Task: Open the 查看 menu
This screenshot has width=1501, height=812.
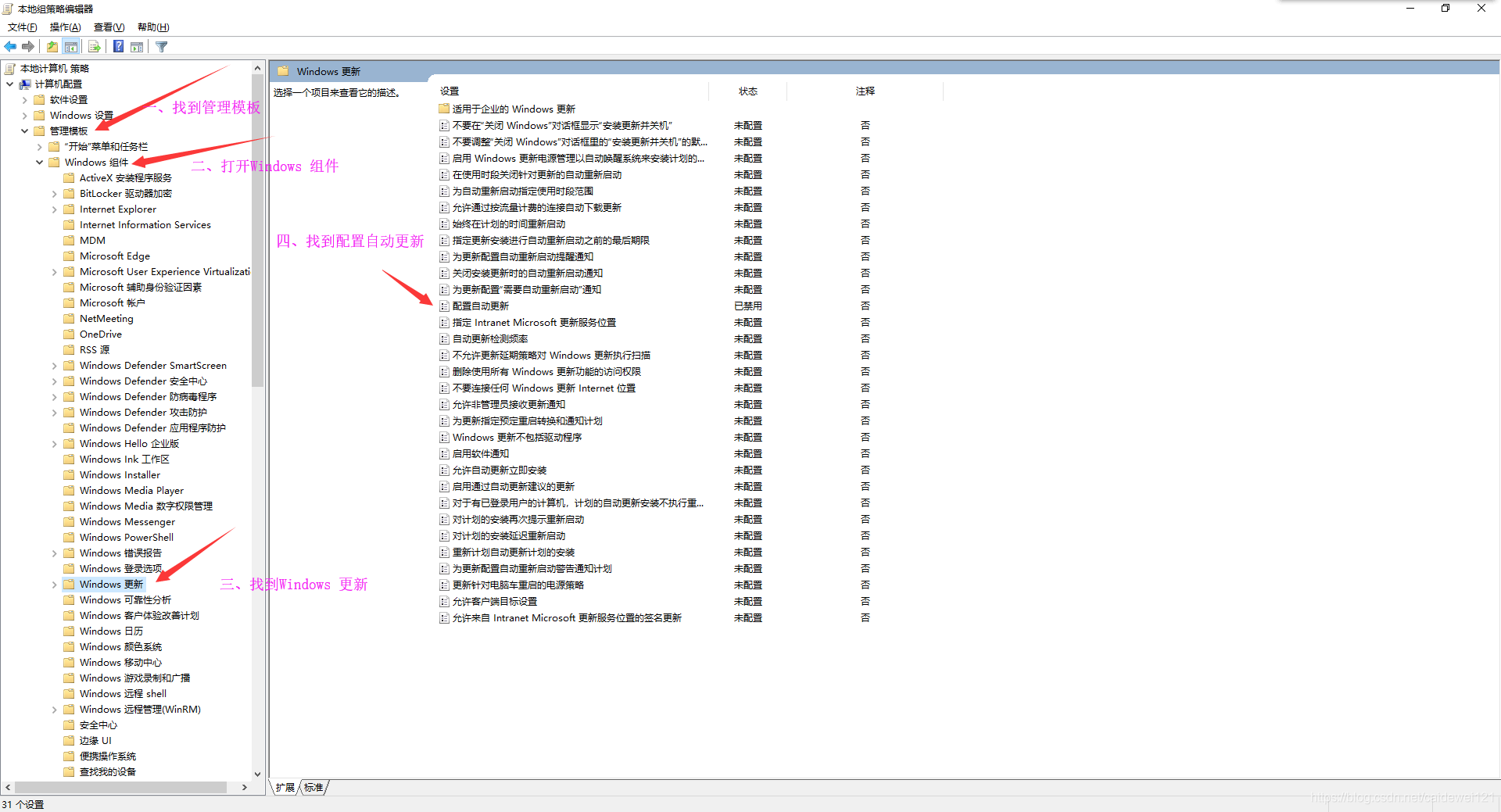Action: (108, 27)
